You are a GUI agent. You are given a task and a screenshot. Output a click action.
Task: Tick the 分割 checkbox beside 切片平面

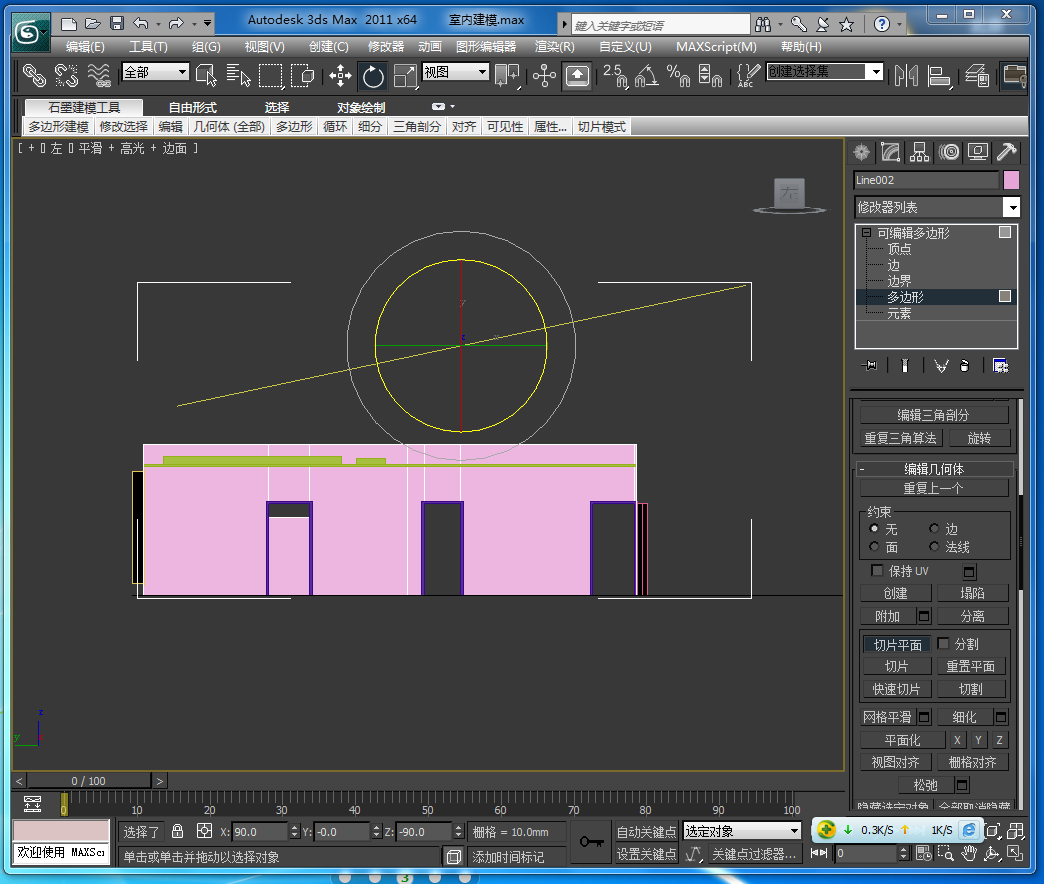(x=943, y=644)
